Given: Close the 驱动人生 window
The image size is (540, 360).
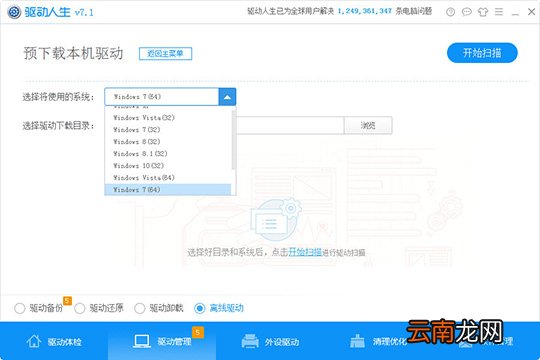Looking at the screenshot, I should pos(531,12).
